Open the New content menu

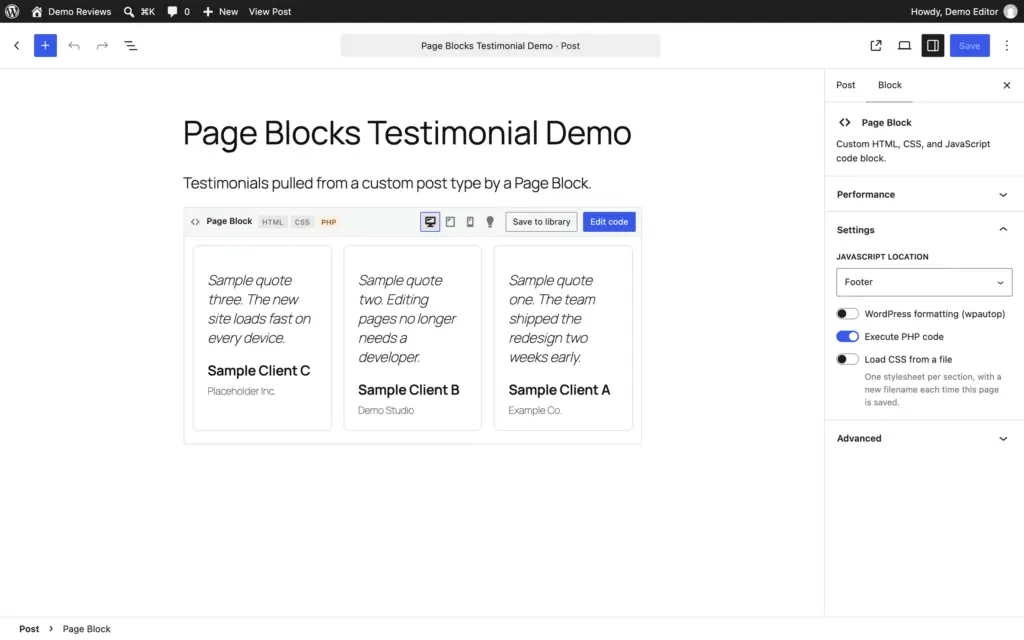click(x=220, y=11)
